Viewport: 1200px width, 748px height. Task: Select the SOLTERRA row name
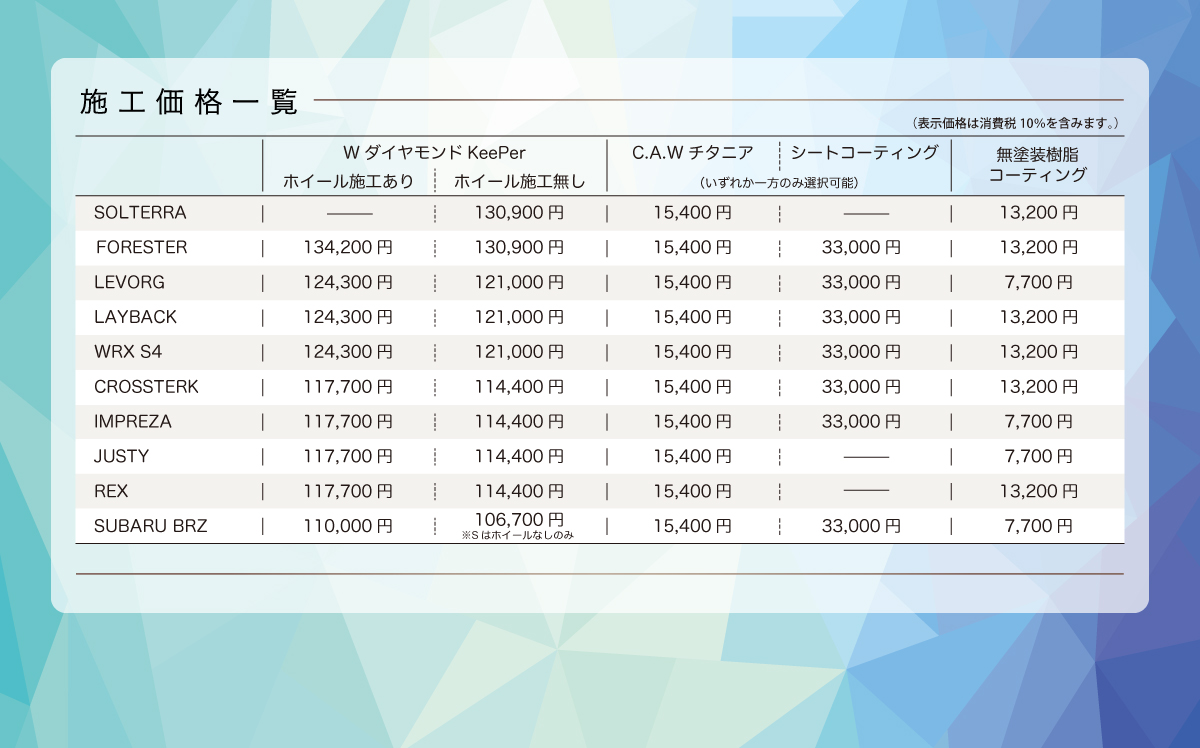140,212
